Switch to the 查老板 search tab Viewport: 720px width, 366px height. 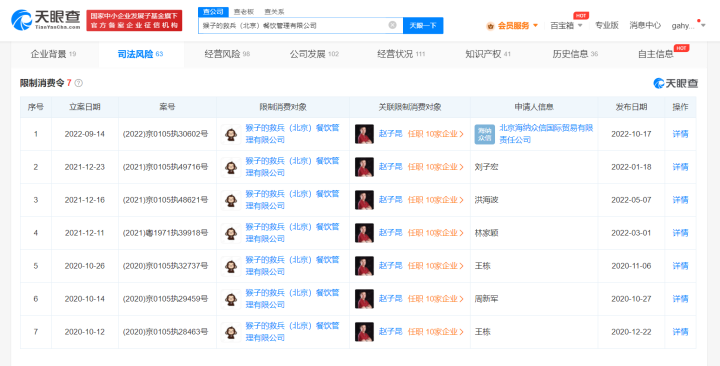coord(243,12)
